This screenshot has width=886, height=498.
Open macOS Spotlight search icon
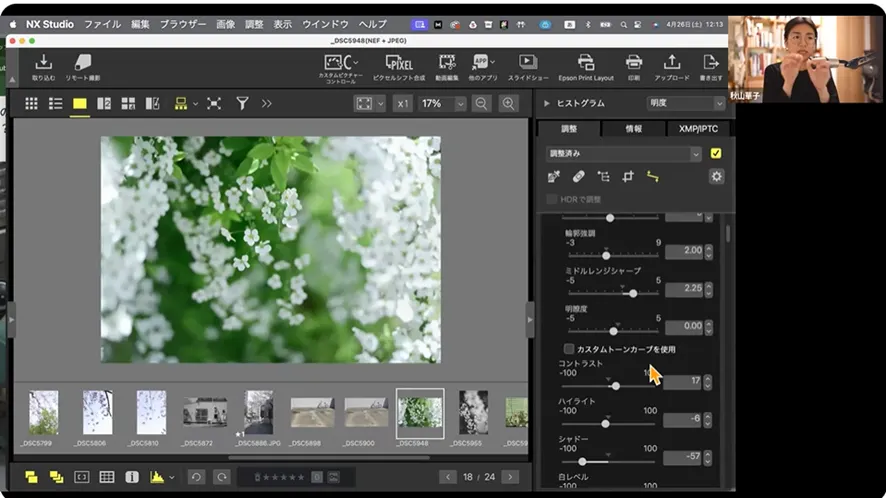623,25
